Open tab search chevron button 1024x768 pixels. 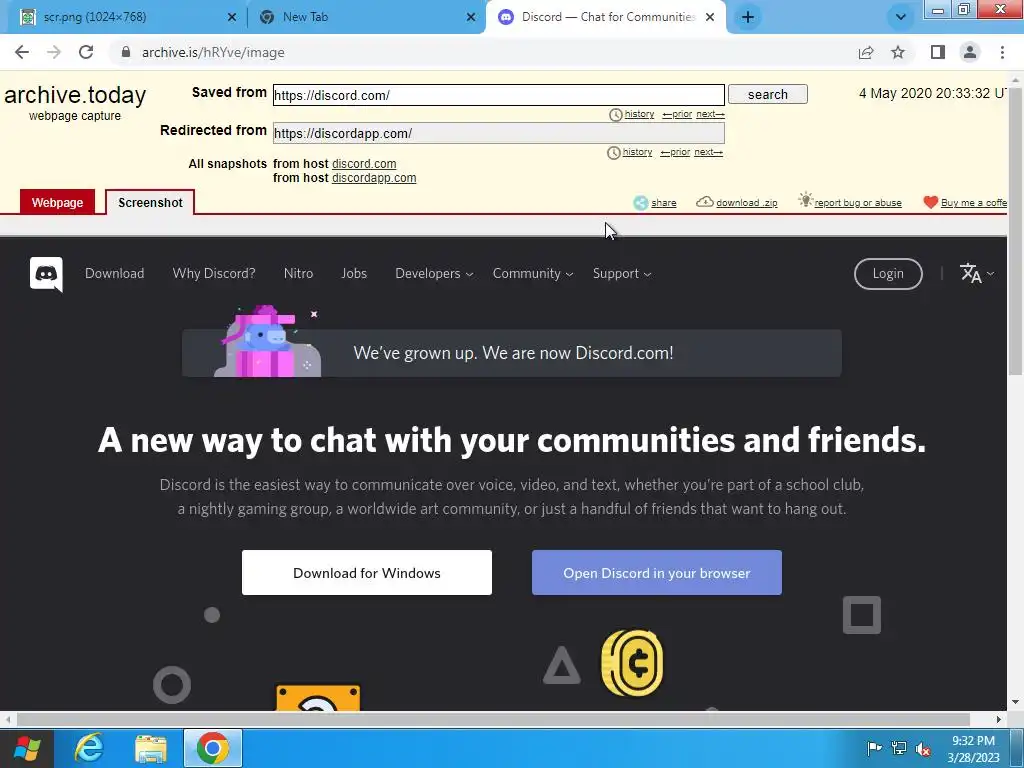tap(901, 17)
